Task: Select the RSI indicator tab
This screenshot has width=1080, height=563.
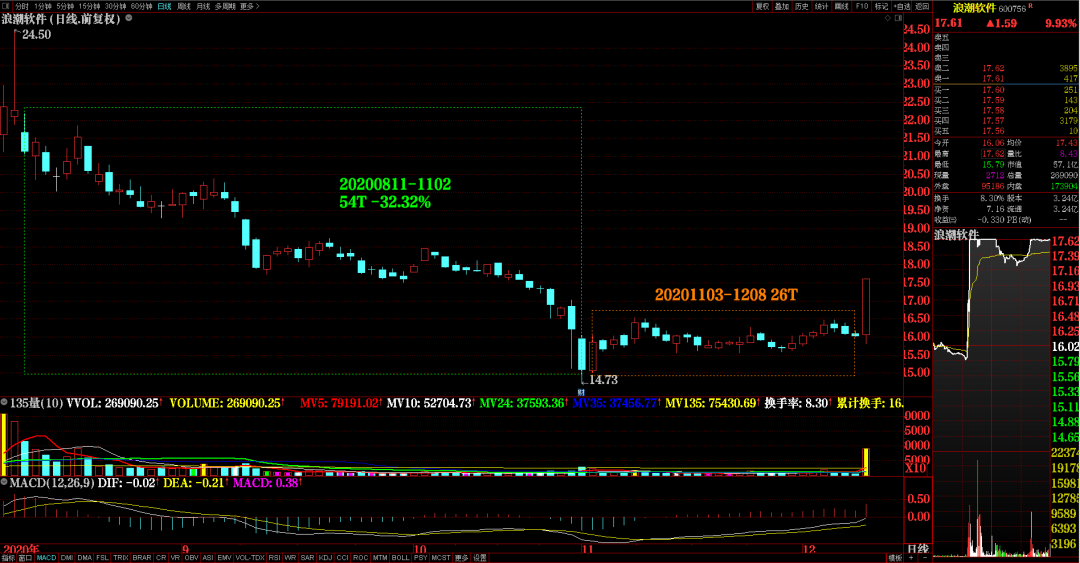Action: (x=274, y=557)
